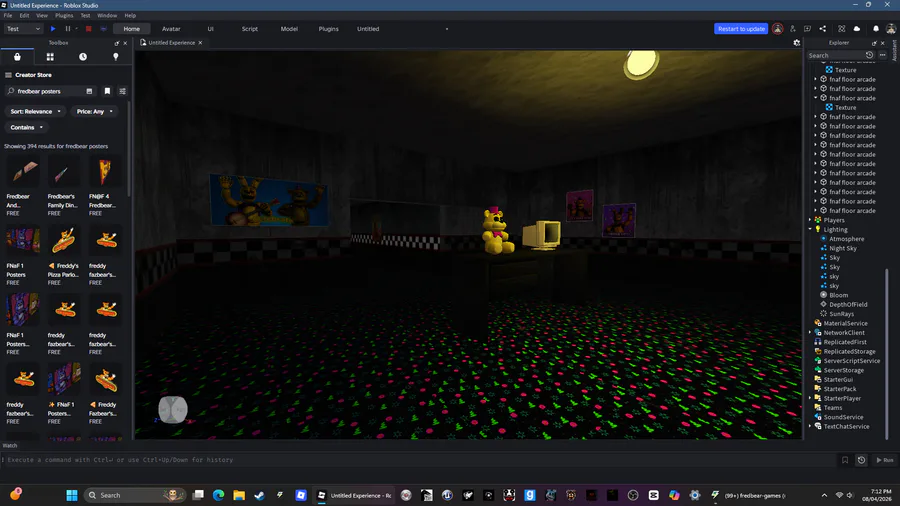Select Toolbox Recent clock tab
This screenshot has height=506, width=900.
coord(83,57)
